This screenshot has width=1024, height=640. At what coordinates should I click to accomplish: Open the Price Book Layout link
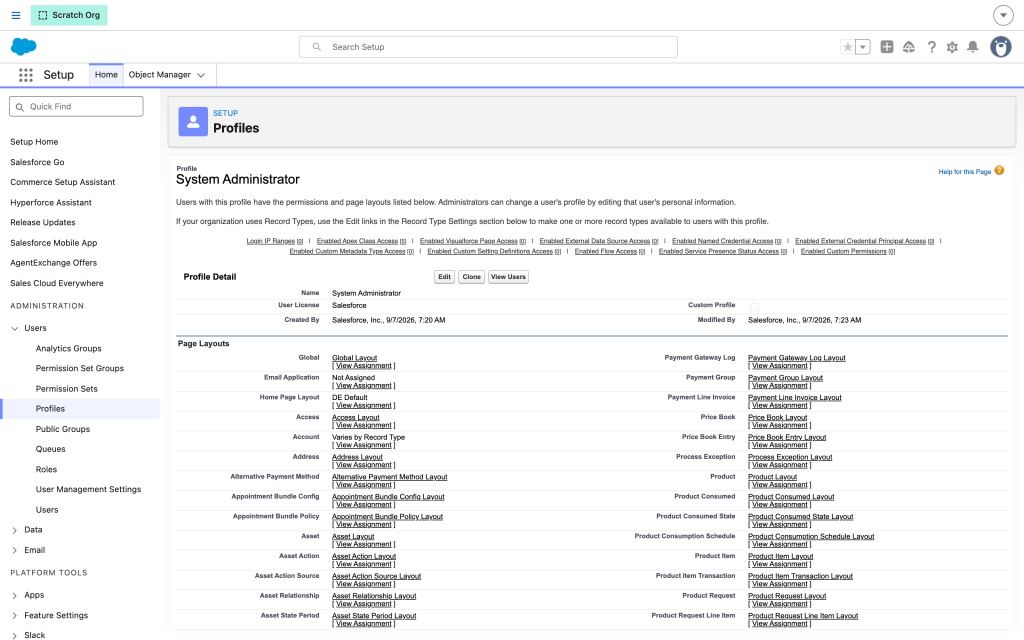pyautogui.click(x=778, y=417)
